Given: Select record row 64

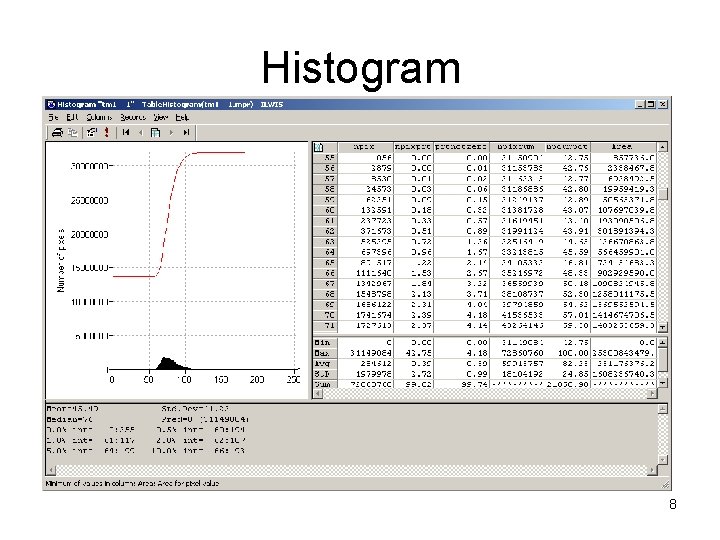Looking at the screenshot, I should pyautogui.click(x=325, y=252).
